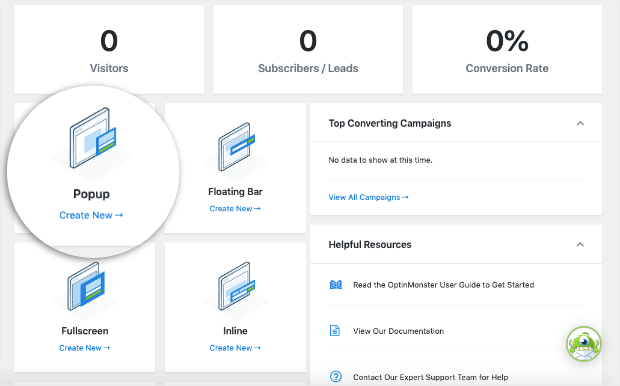Viewport: 620px width, 386px height.
Task: Click the Popup heading text
Action: [91, 194]
